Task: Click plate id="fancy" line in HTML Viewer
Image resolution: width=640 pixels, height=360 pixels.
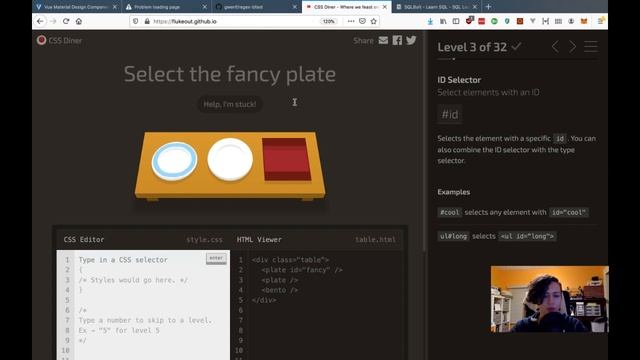Action: click(x=302, y=270)
